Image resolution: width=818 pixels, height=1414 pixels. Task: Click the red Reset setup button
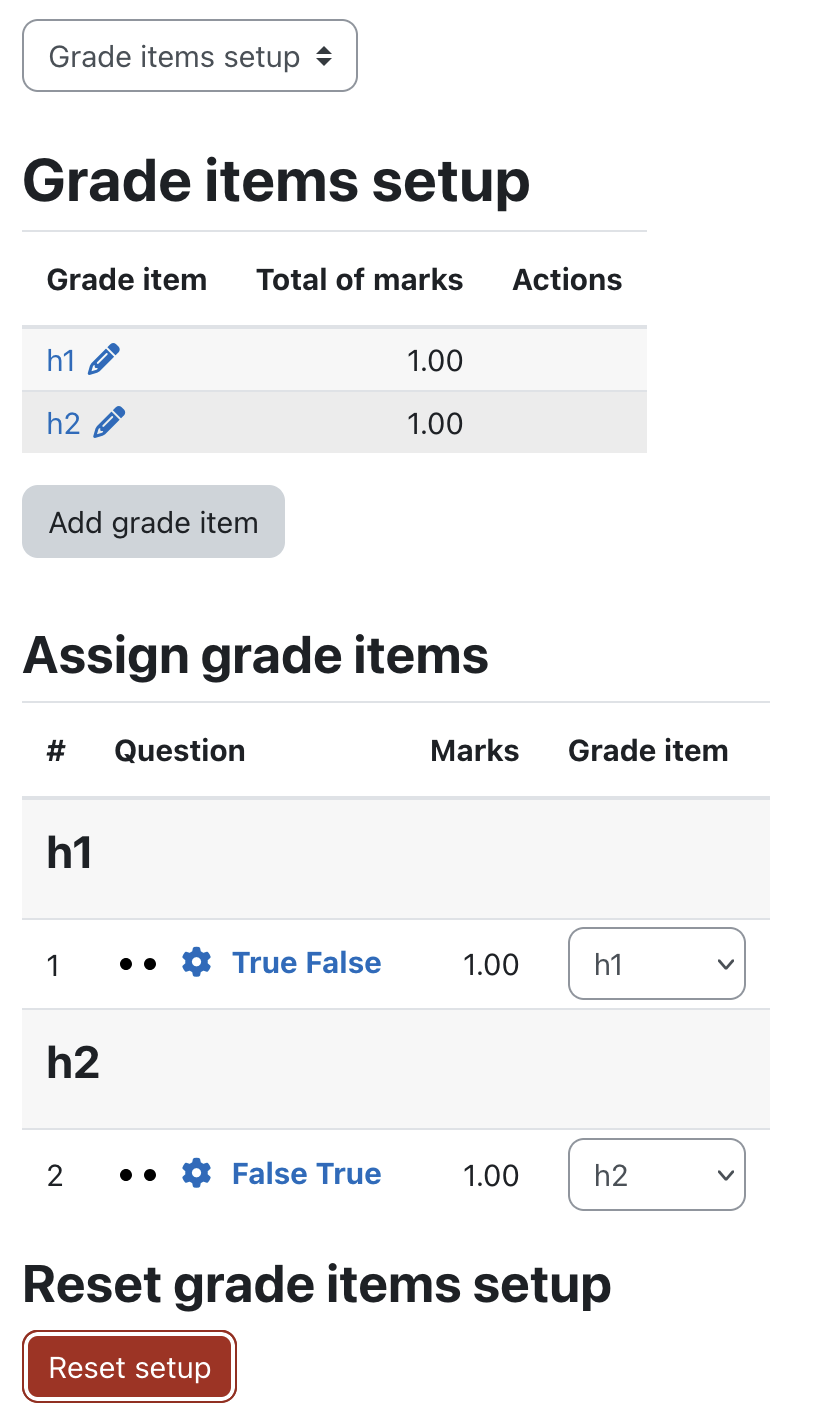point(130,1367)
